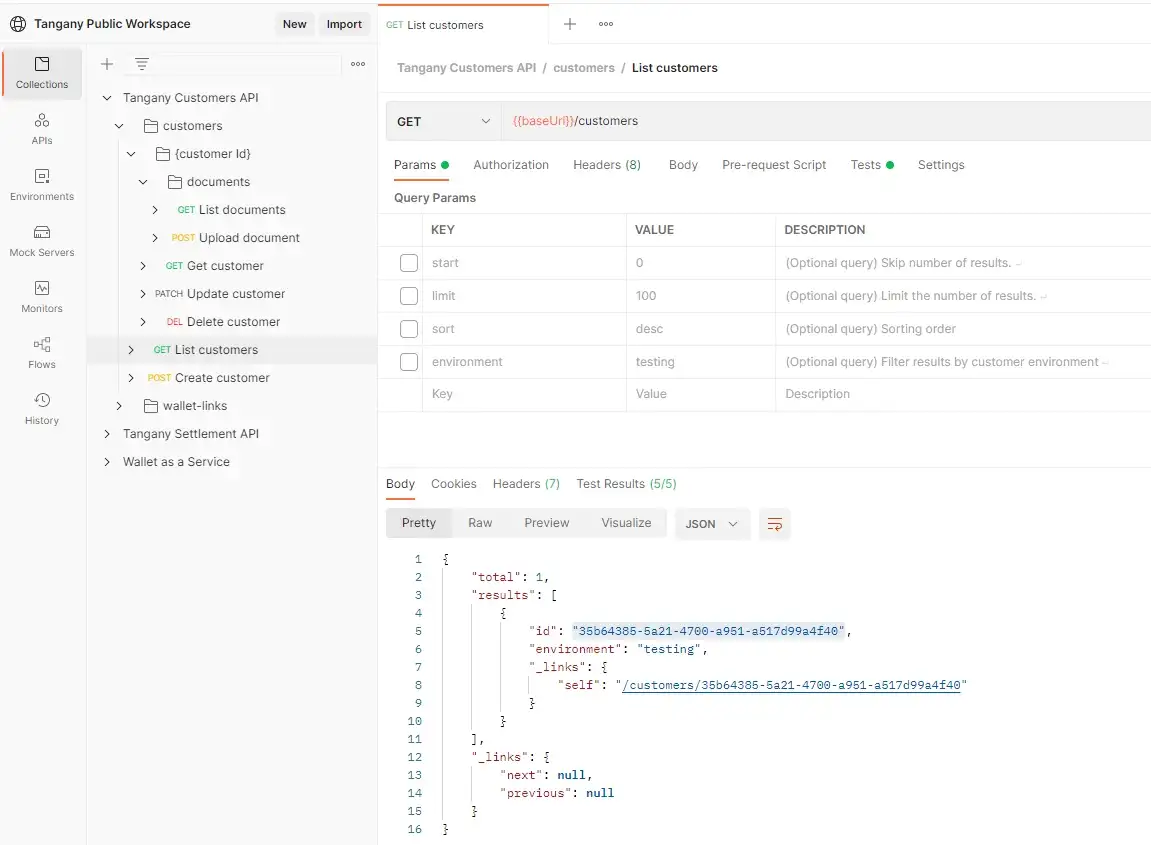1151x845 pixels.
Task: Click the Import button
Action: [x=344, y=24]
